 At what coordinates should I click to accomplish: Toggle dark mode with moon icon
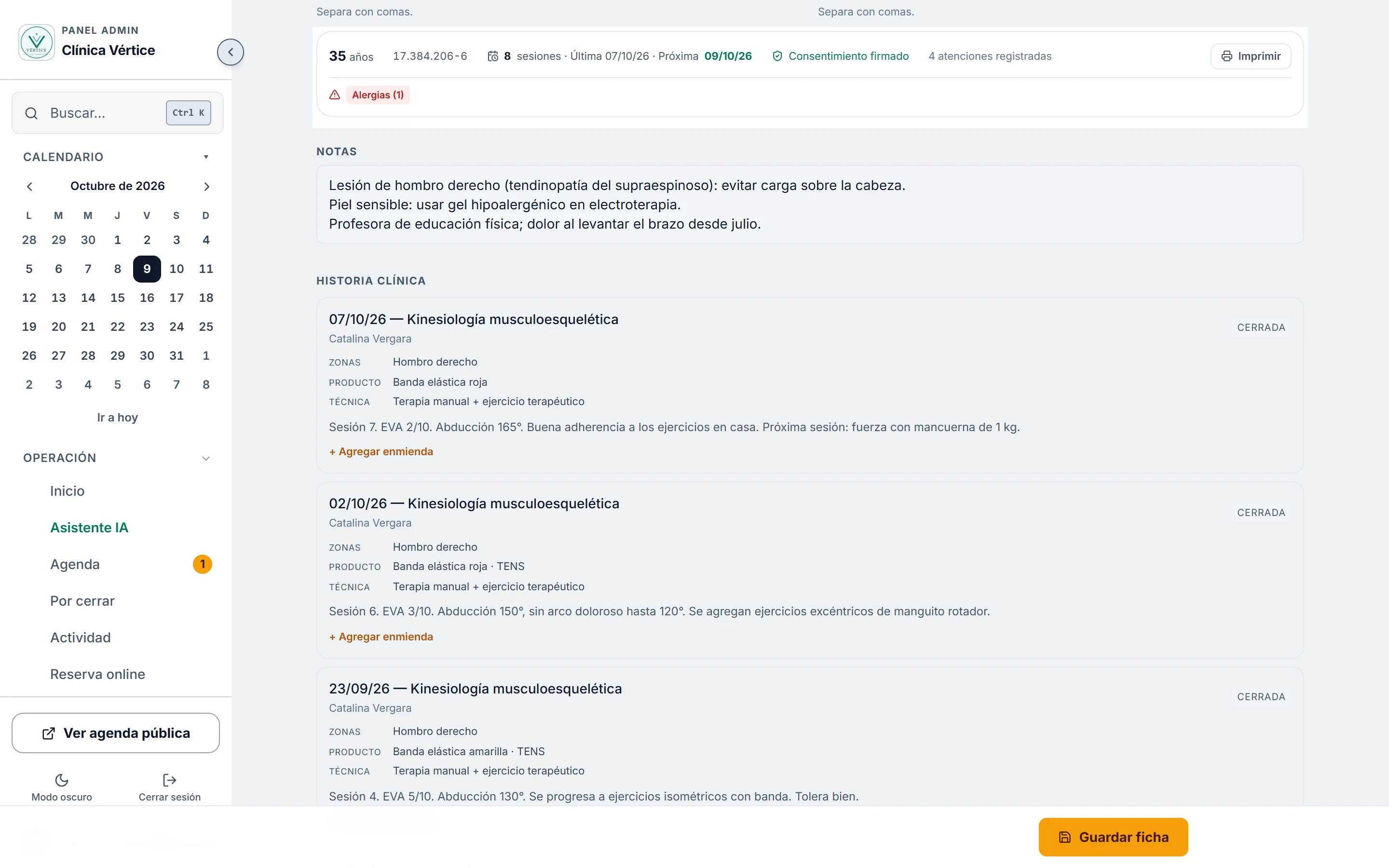coord(61,780)
